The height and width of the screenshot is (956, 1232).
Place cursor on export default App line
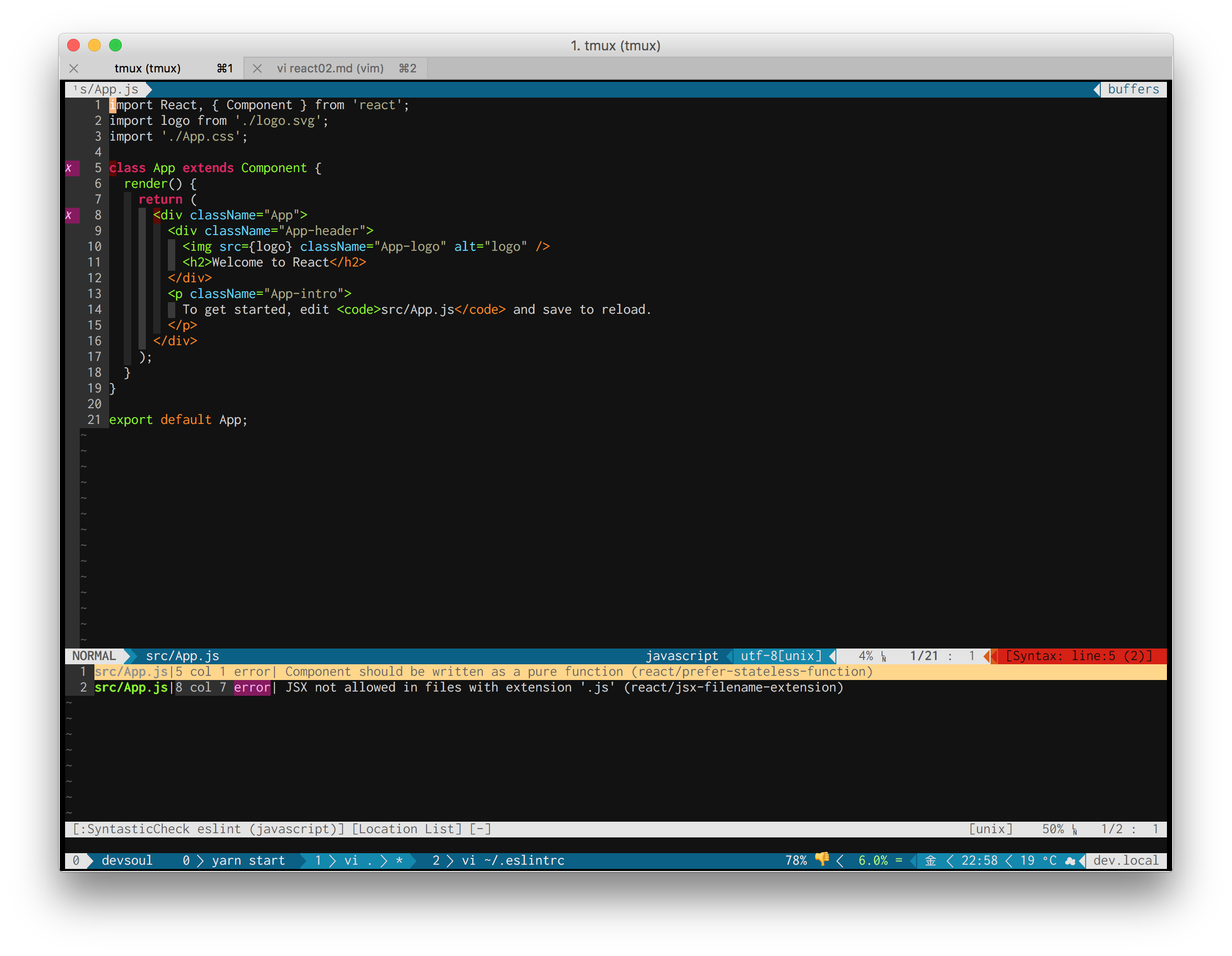click(x=178, y=420)
